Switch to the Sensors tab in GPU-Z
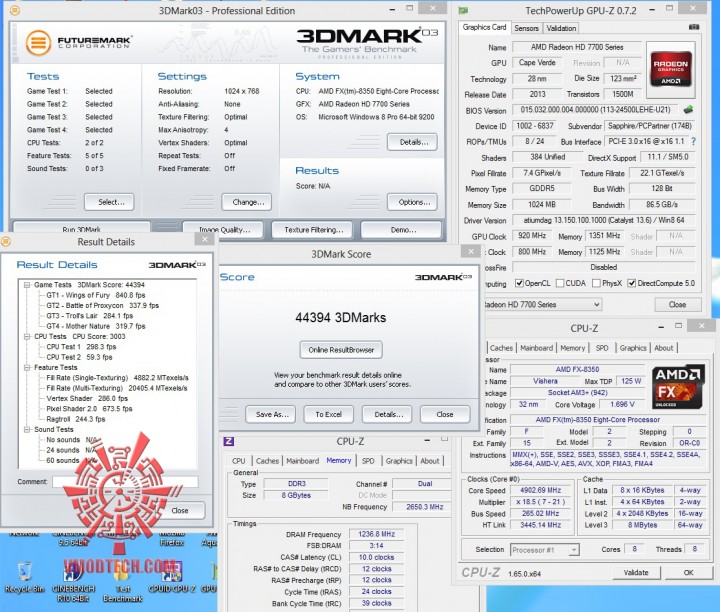 point(526,28)
